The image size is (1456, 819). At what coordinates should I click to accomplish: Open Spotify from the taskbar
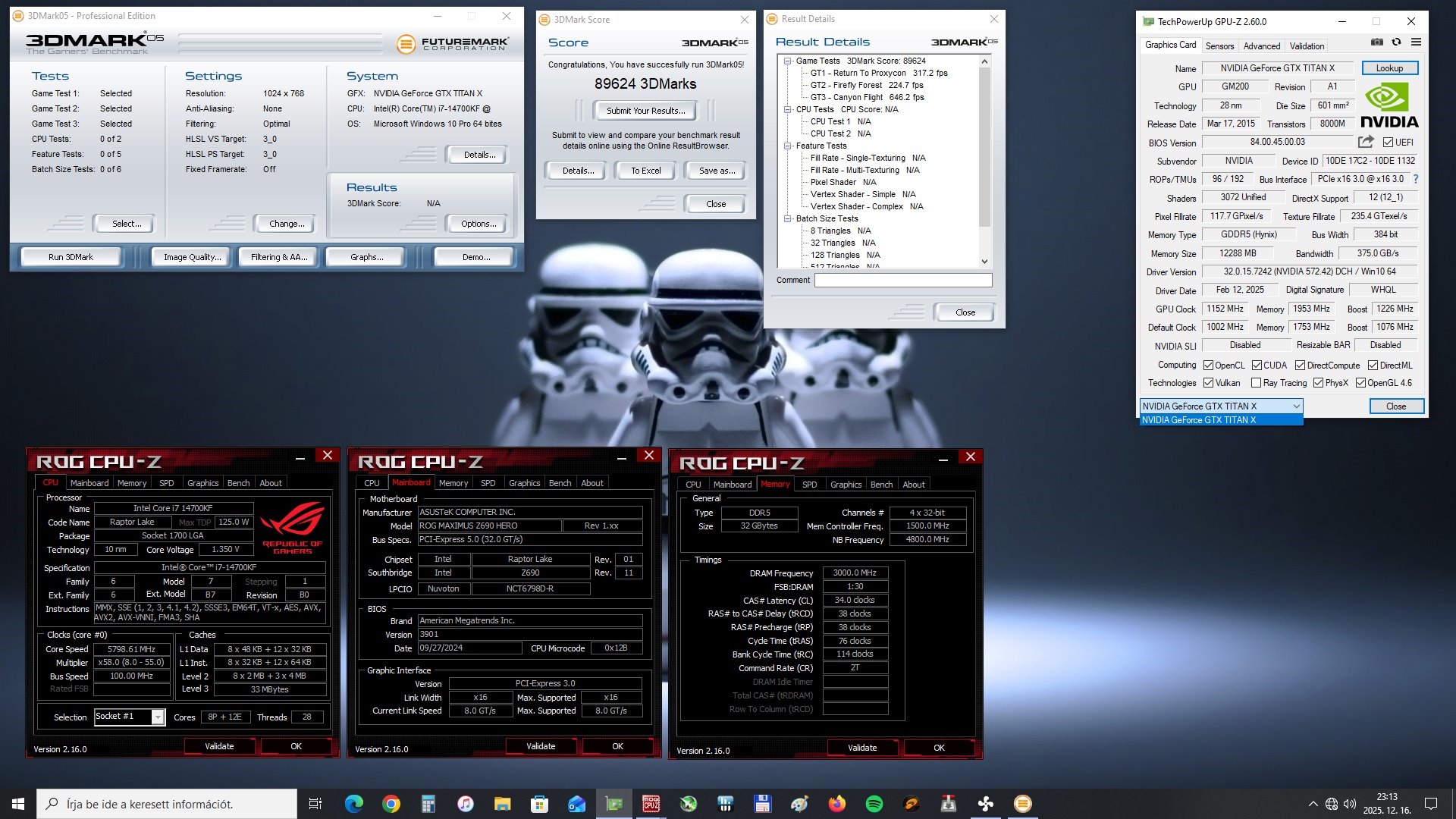874,804
